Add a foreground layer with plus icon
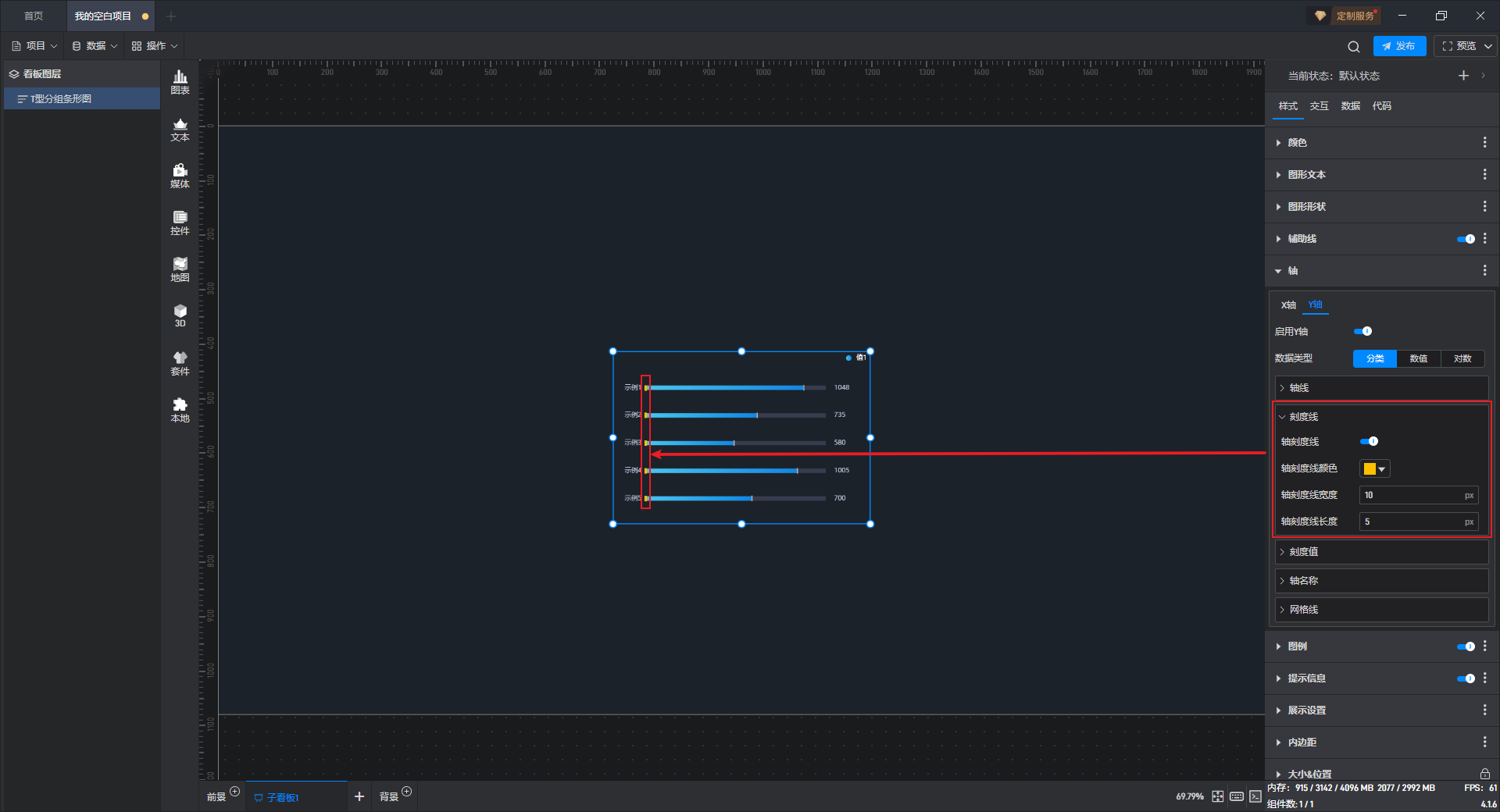 pos(234,792)
